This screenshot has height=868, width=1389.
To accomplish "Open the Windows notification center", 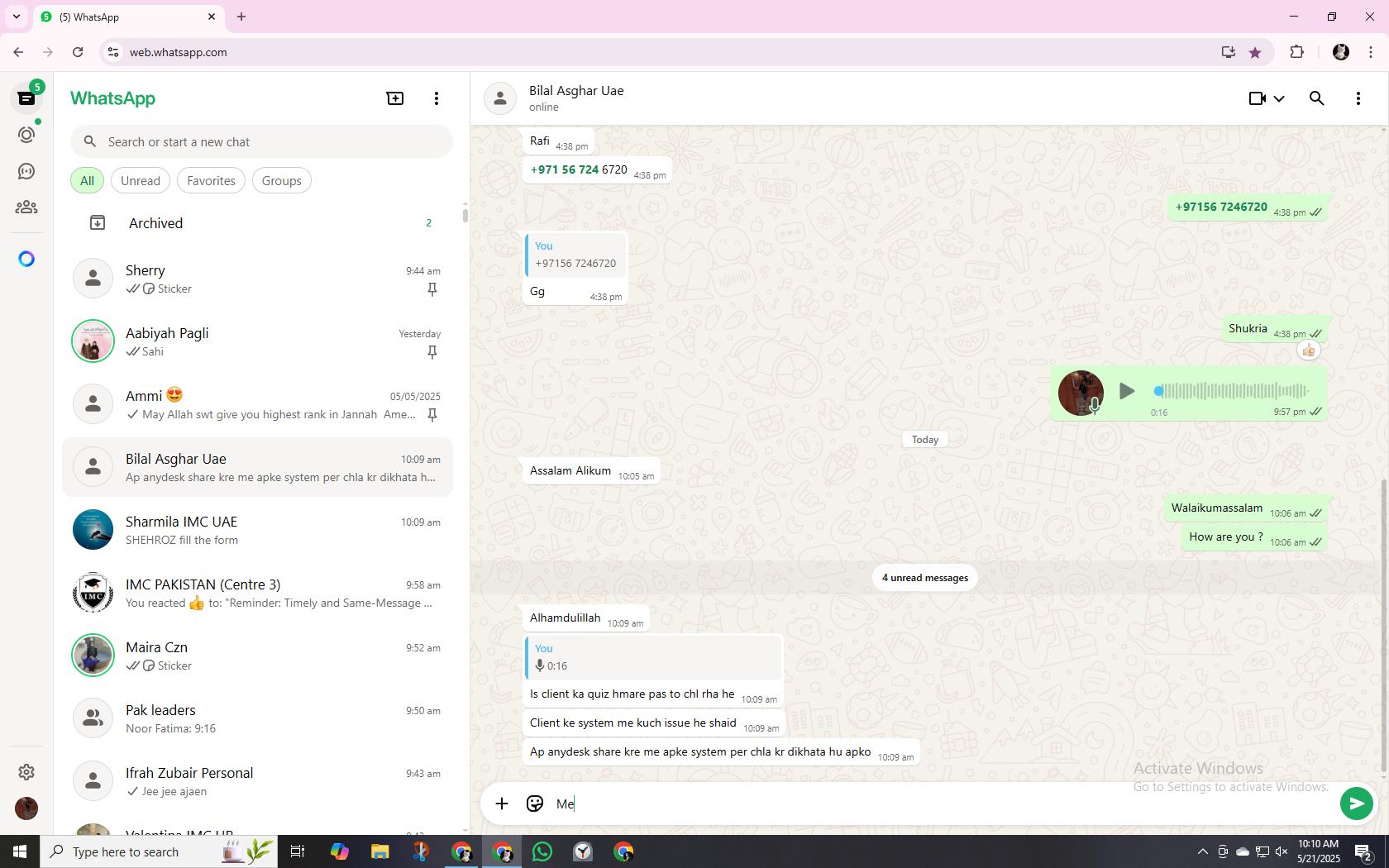I will tap(1363, 851).
